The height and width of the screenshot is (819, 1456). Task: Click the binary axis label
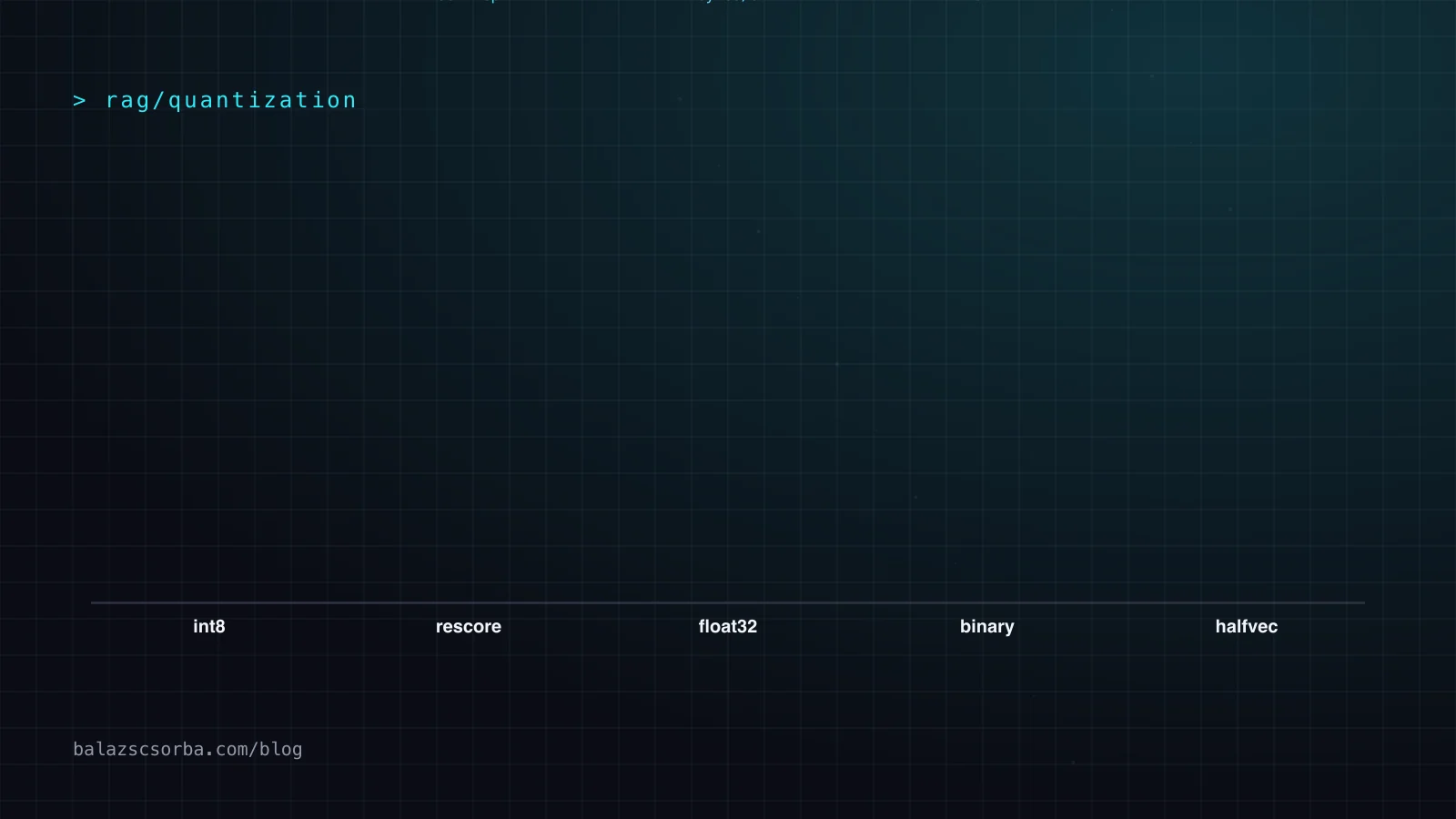pyautogui.click(x=987, y=626)
